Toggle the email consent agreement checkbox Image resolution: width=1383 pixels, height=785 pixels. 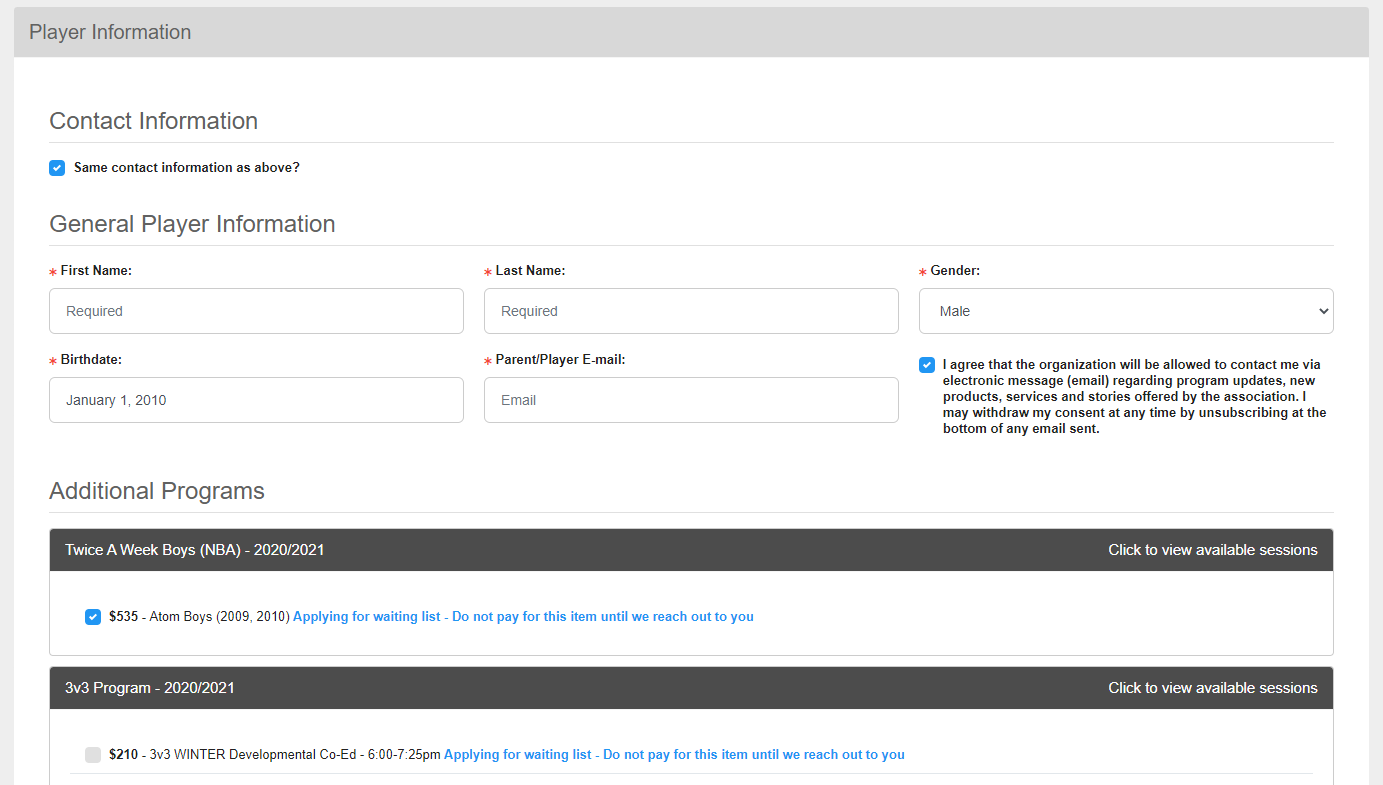(x=927, y=365)
